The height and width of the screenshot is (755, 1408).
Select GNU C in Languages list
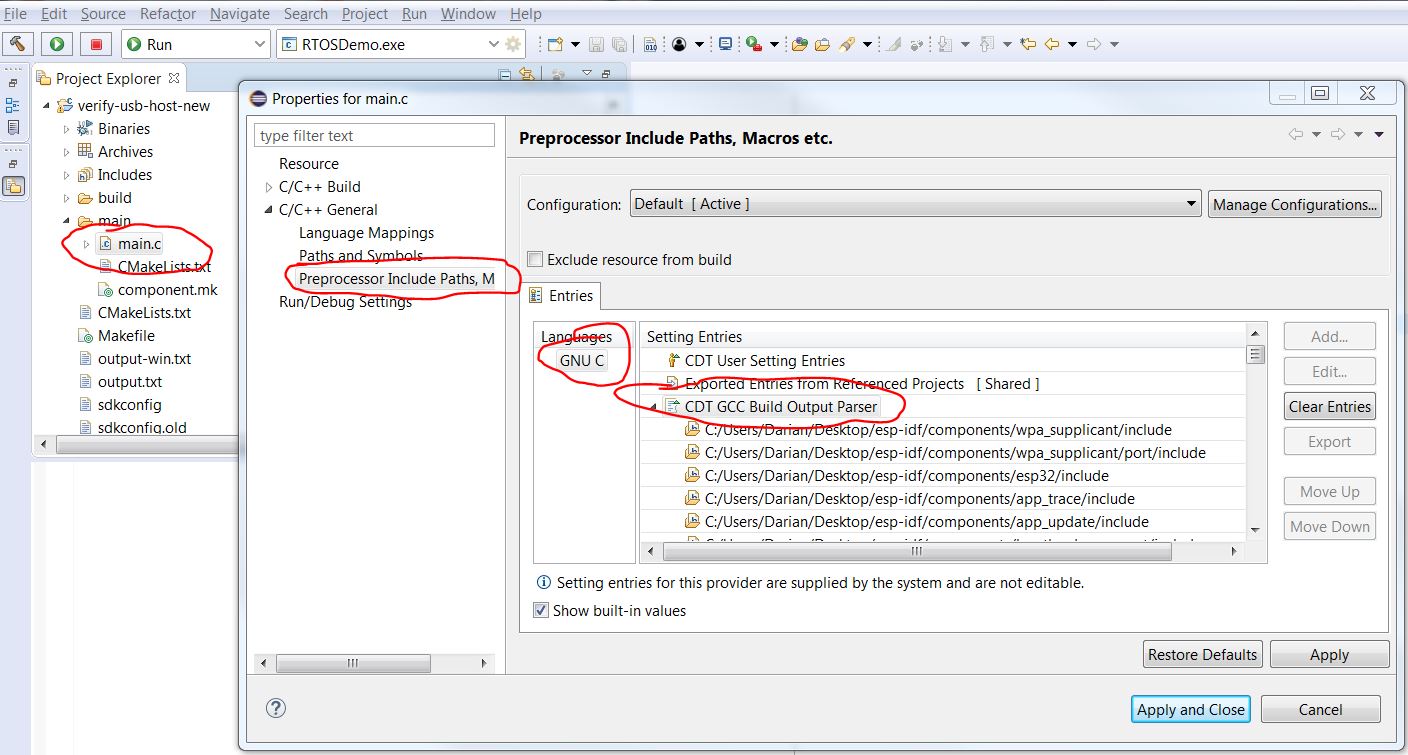coord(582,361)
